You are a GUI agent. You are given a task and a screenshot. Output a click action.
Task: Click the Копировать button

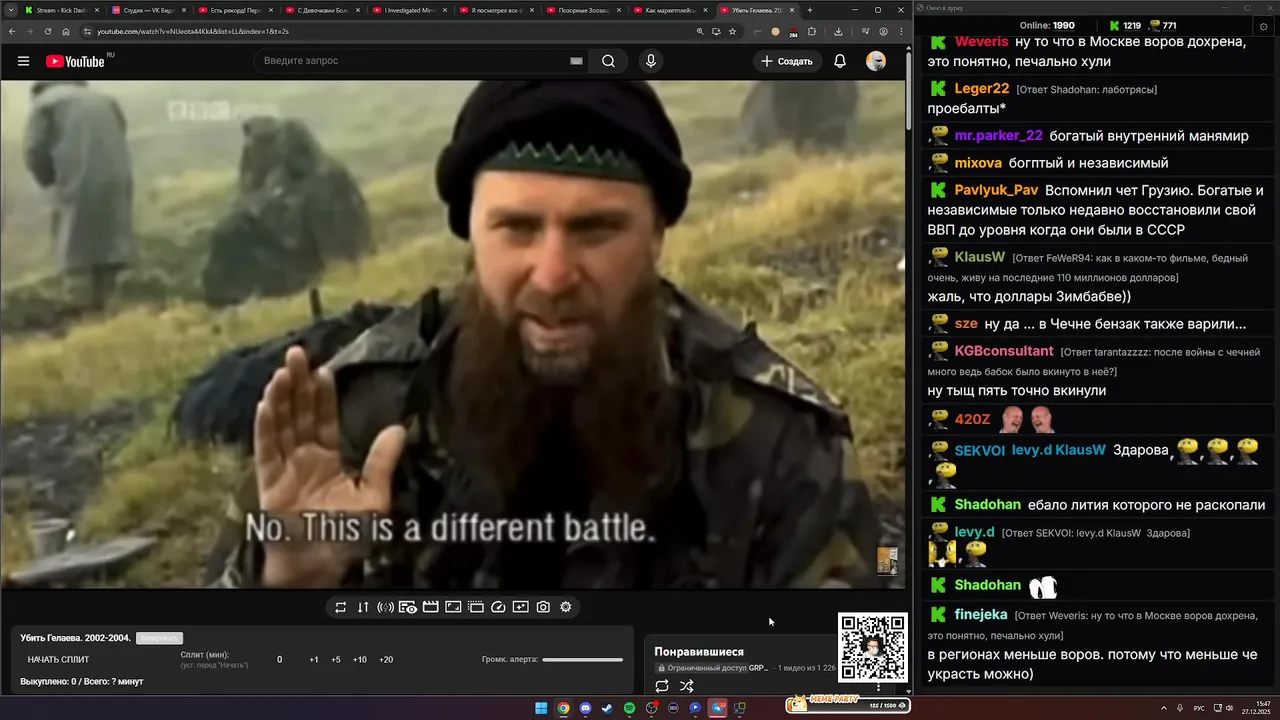(x=159, y=638)
